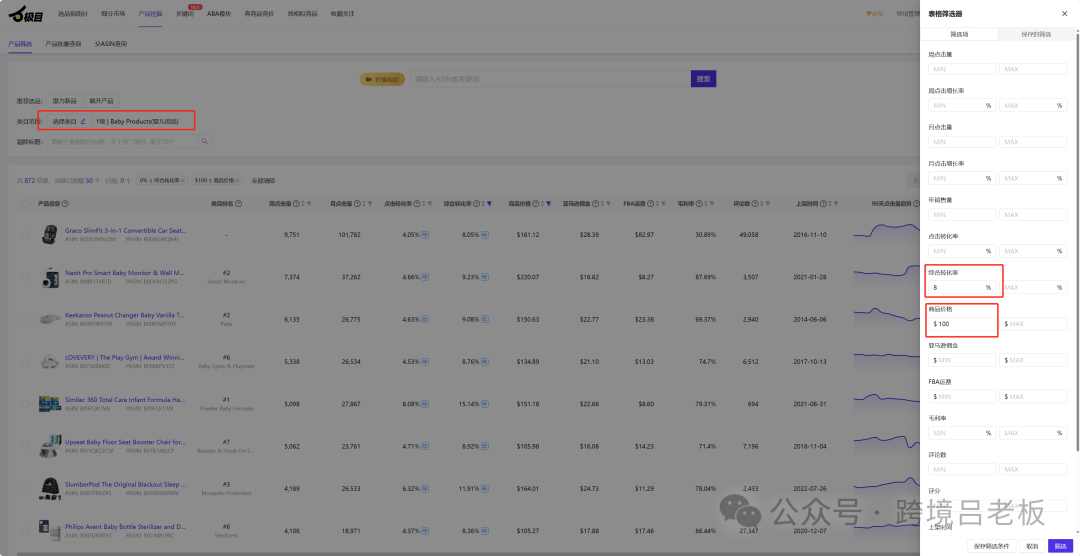This screenshot has width=1080, height=556.
Task: Open the SlumberPod The Original Blackout Sleep link
Action: tap(125, 484)
